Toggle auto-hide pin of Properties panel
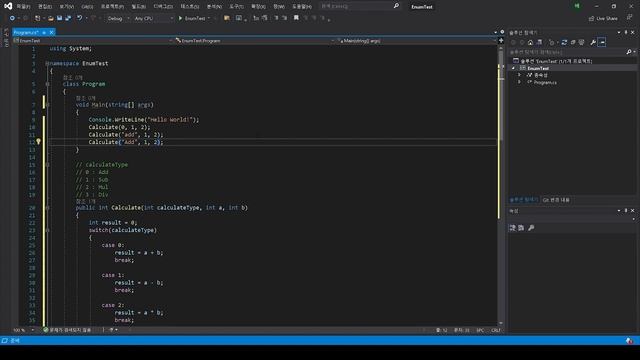 click(626, 211)
